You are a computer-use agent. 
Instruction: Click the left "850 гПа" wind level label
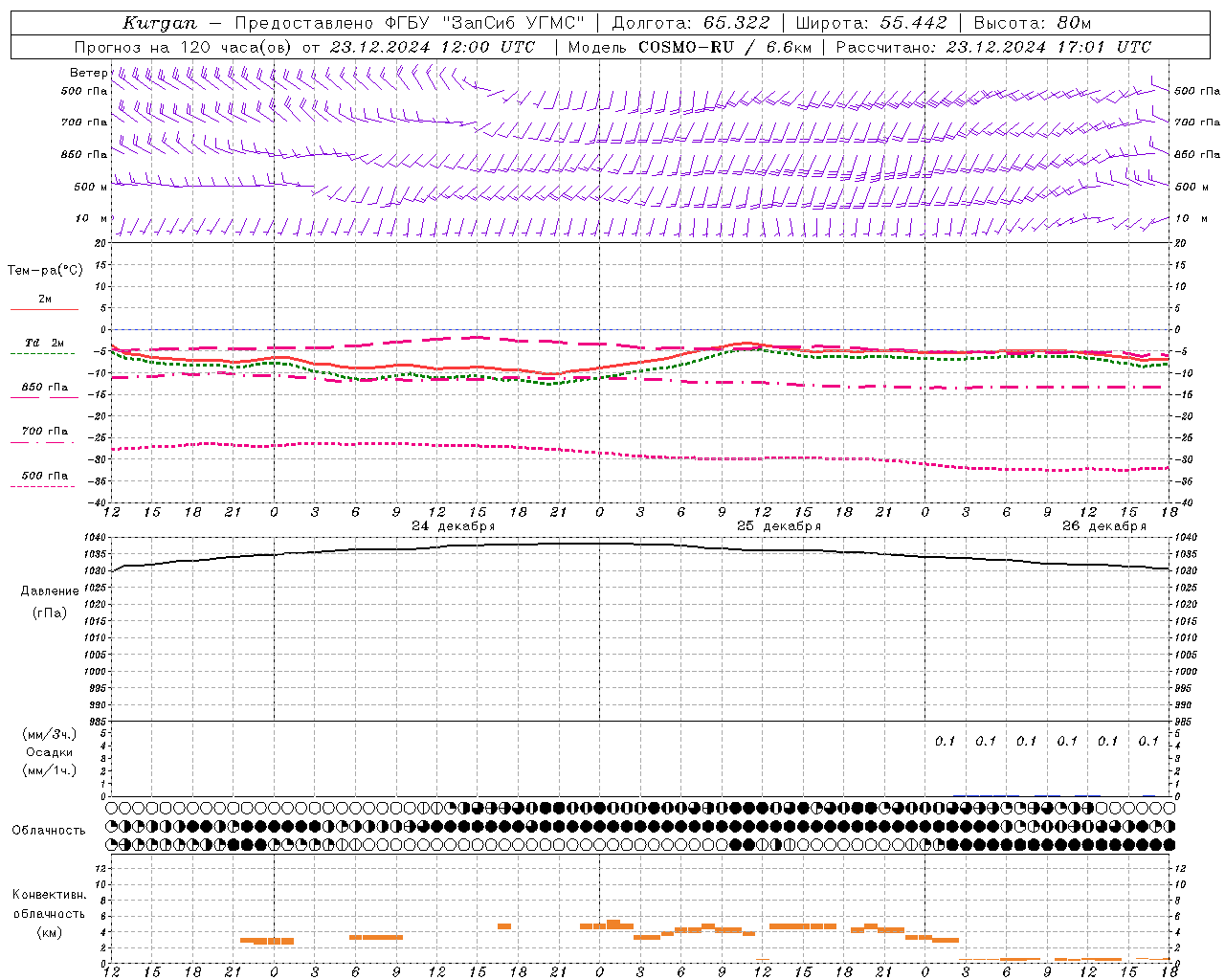[84, 154]
